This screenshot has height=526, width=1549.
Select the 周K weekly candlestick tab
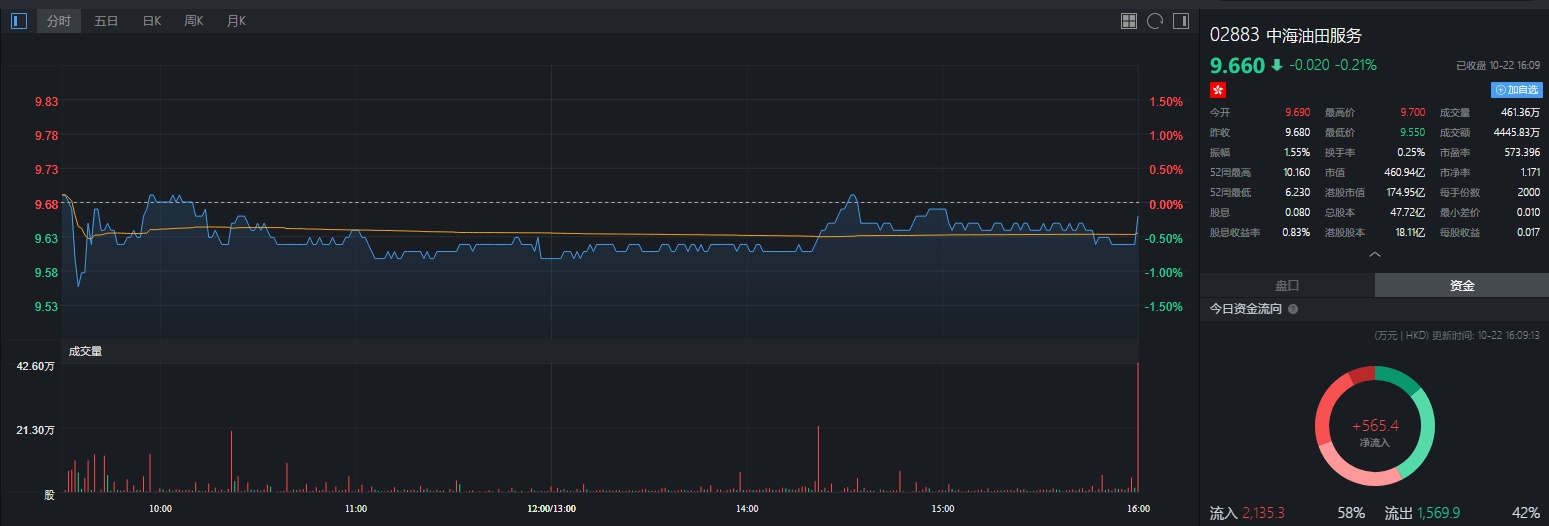193,20
